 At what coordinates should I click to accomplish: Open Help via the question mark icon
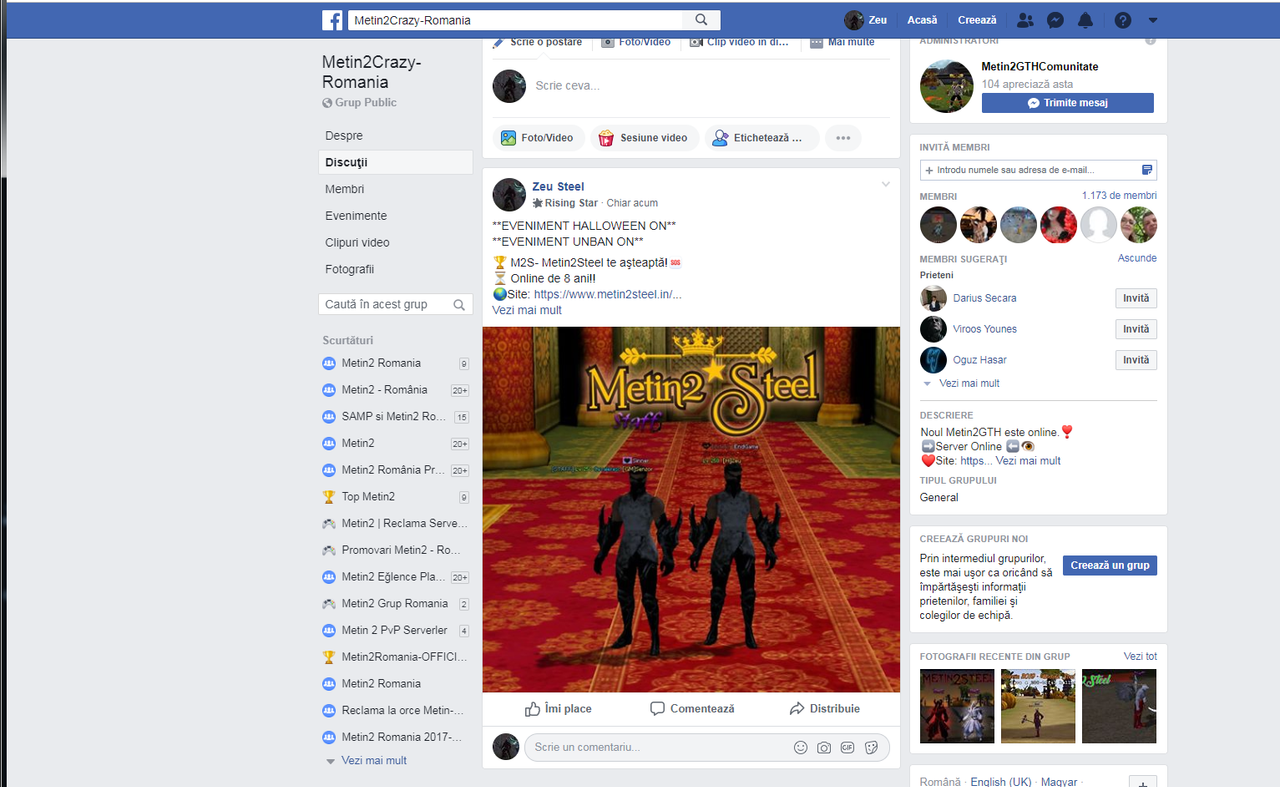click(1122, 20)
